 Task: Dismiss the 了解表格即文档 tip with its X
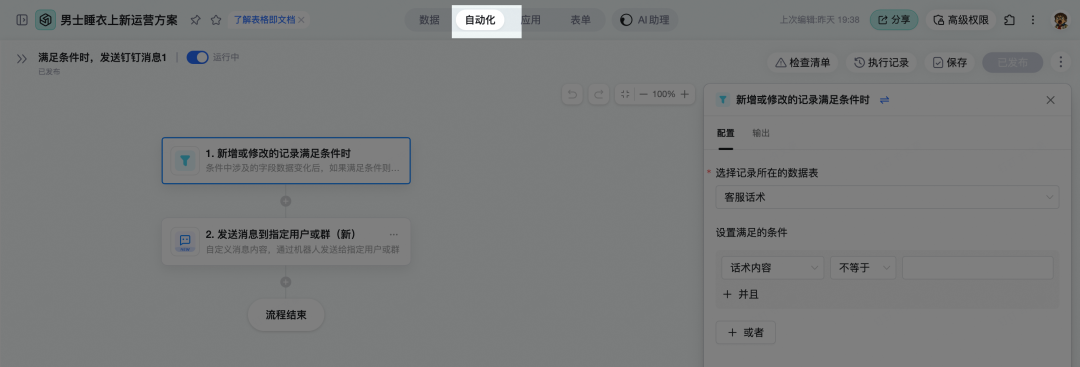pyautogui.click(x=301, y=20)
